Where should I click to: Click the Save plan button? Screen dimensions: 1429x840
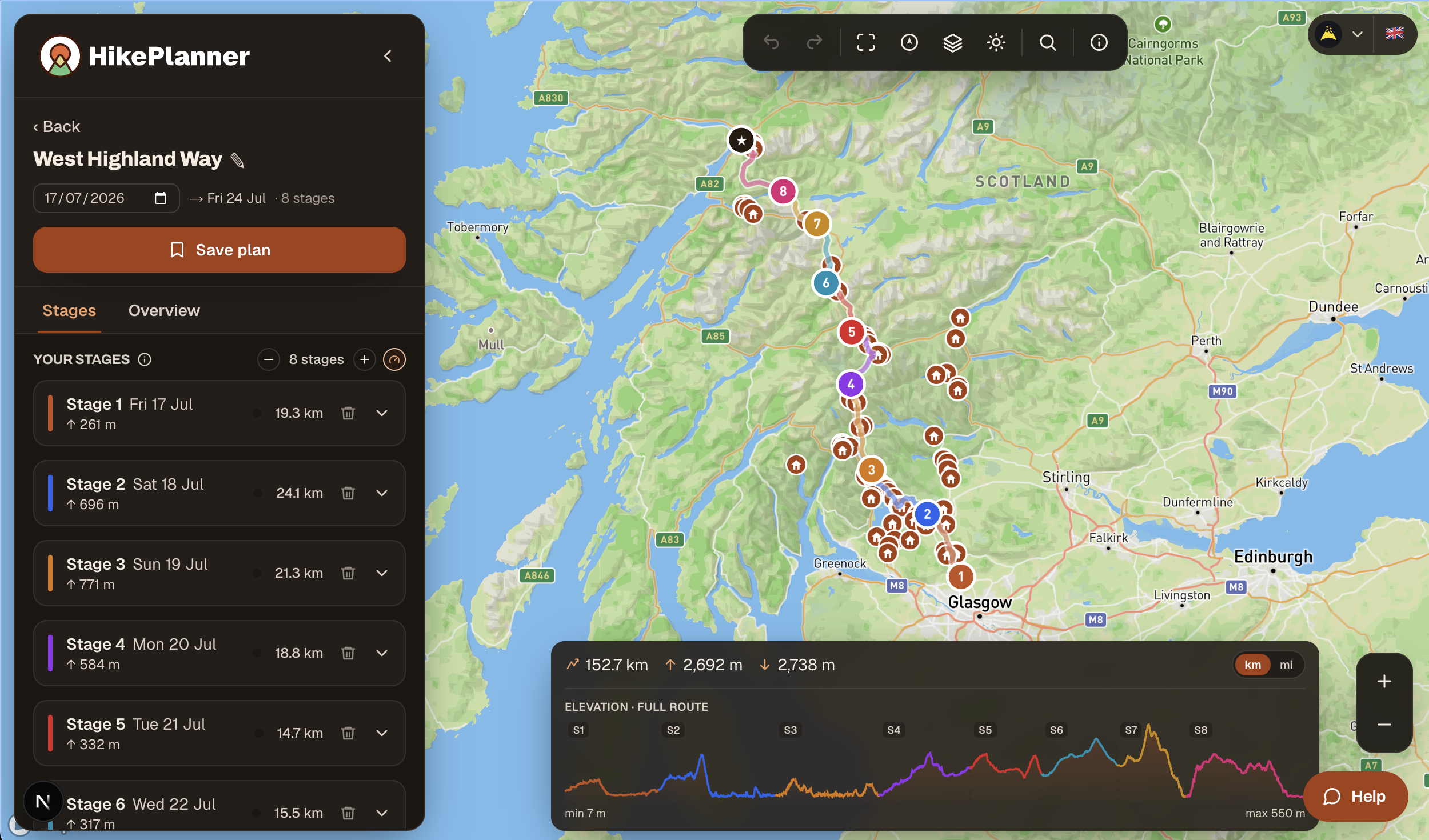coord(219,250)
